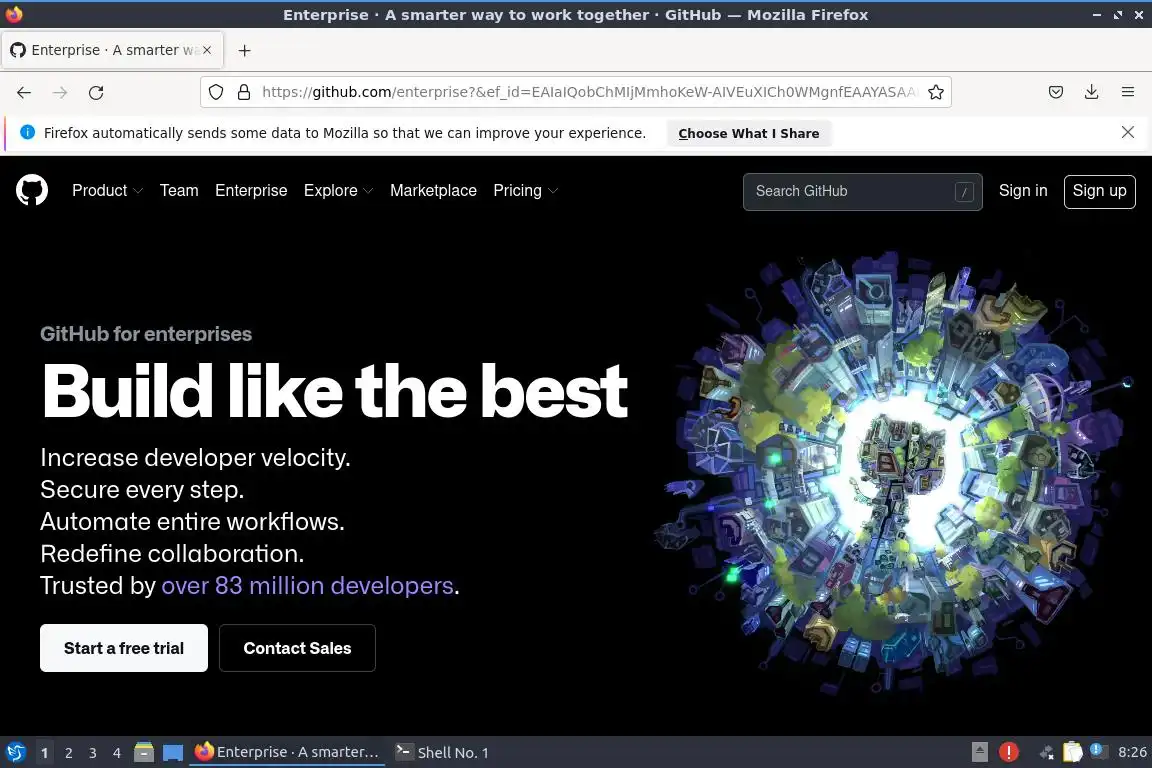The image size is (1152, 768).
Task: Click the network connection tray icon
Action: click(1047, 752)
